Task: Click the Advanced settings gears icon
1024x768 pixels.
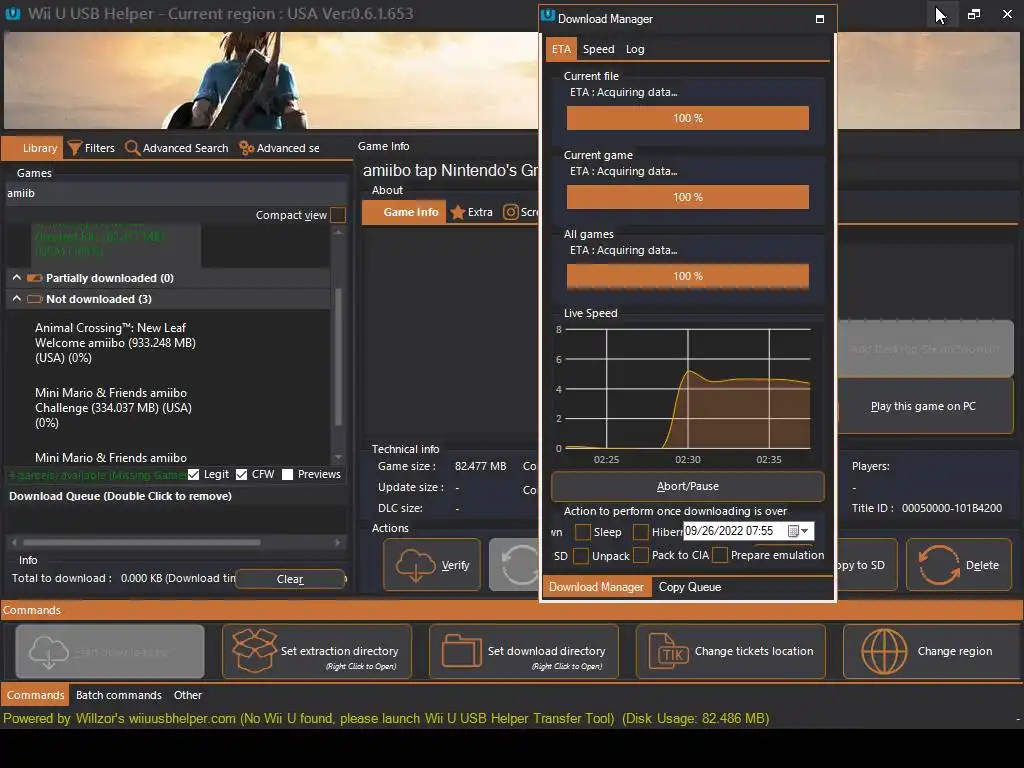Action: click(x=247, y=148)
